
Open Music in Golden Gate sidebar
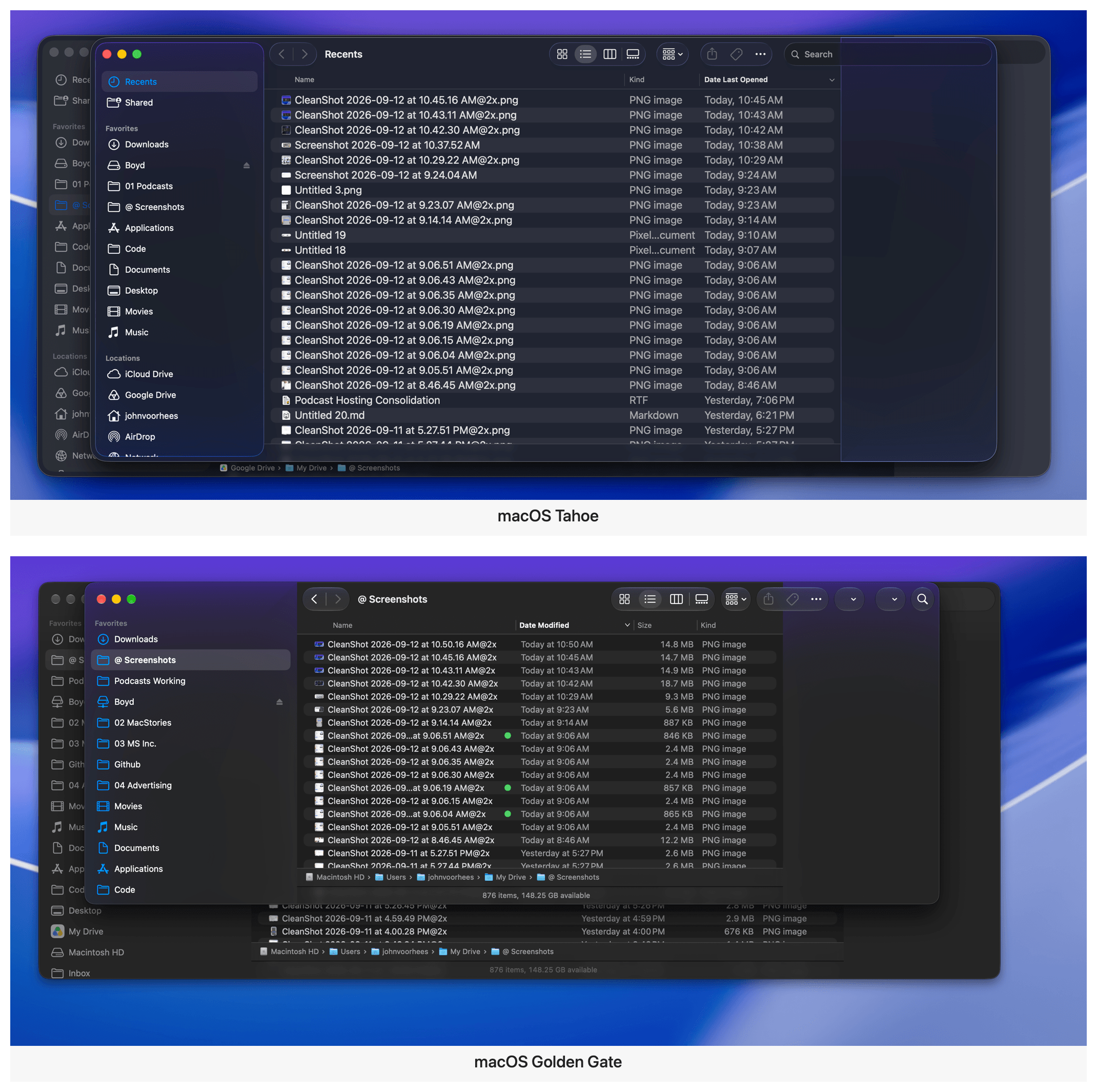point(190,827)
